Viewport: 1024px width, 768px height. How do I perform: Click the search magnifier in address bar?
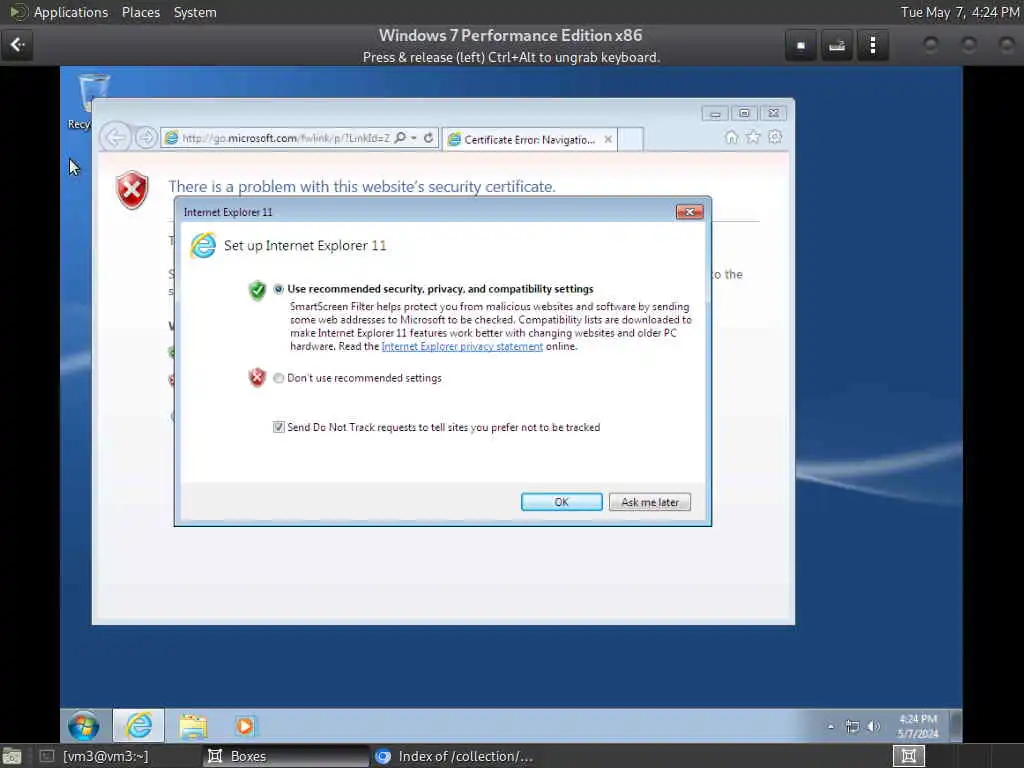[400, 138]
